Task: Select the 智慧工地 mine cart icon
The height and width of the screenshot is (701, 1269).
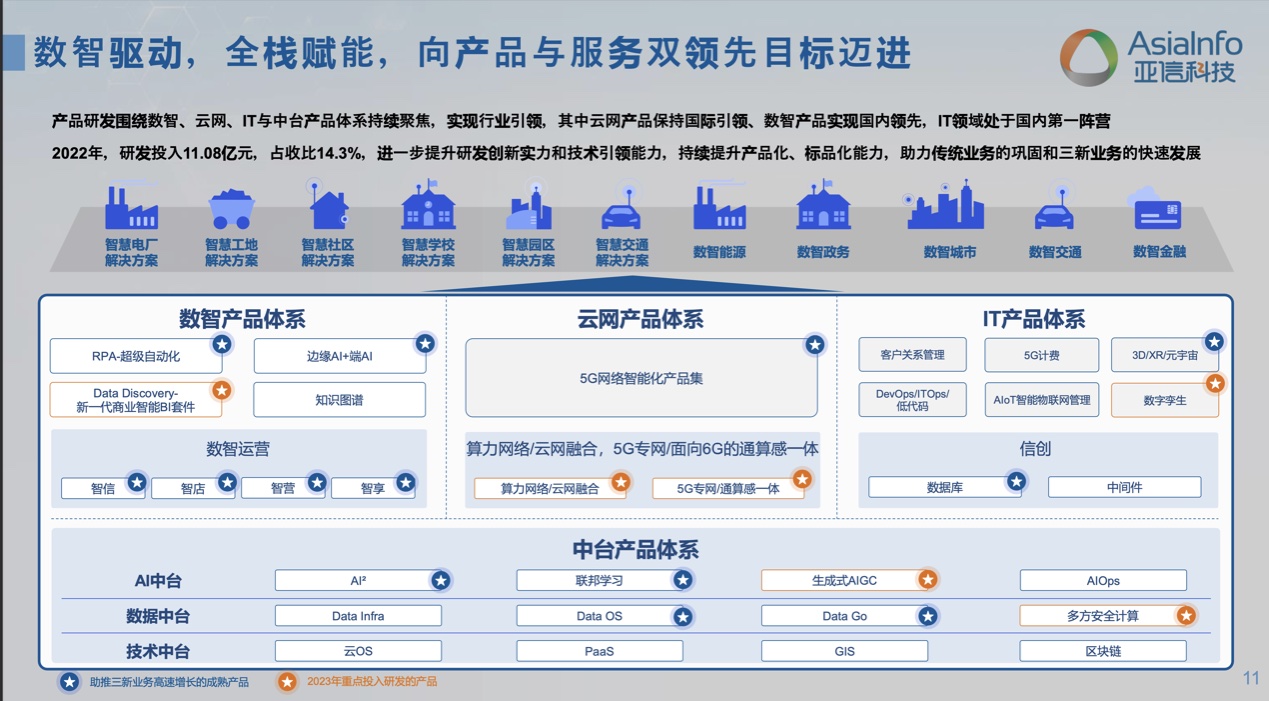Action: [x=231, y=209]
